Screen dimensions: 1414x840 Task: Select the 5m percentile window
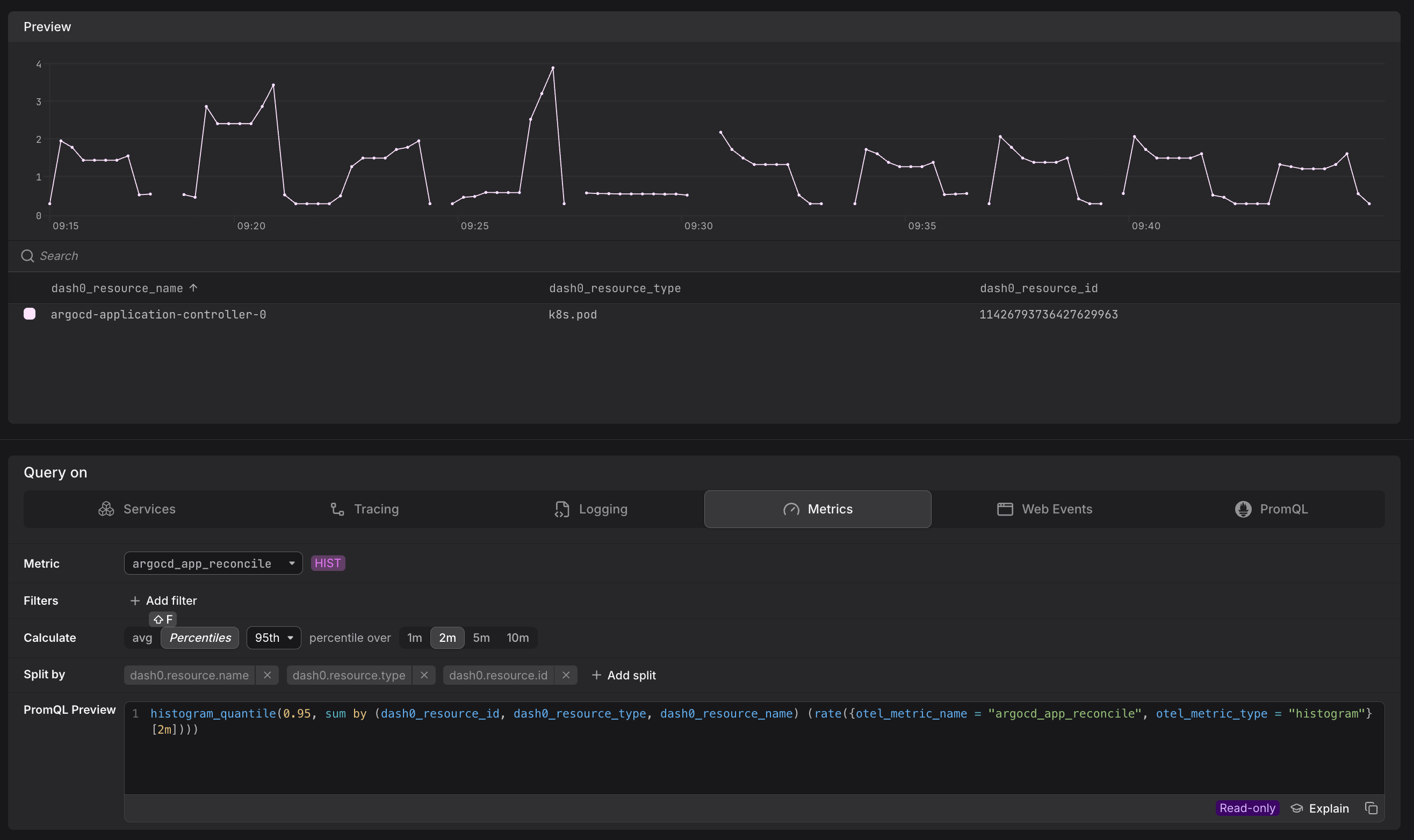tap(481, 638)
